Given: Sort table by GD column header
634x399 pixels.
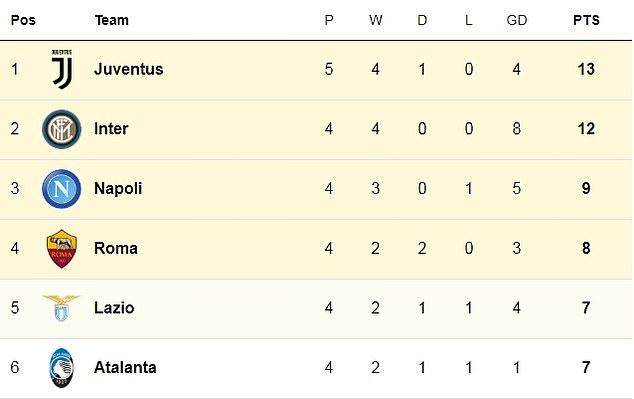Looking at the screenshot, I should [517, 20].
